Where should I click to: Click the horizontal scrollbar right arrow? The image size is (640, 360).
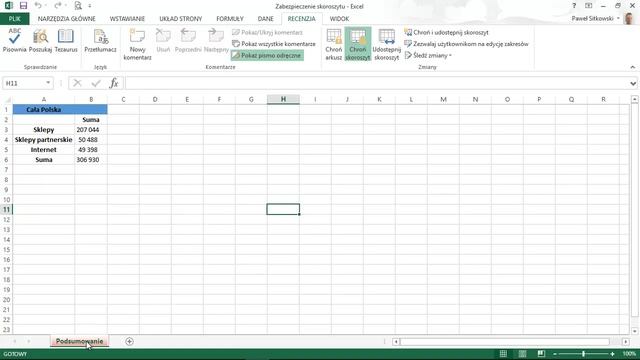pyautogui.click(x=626, y=342)
